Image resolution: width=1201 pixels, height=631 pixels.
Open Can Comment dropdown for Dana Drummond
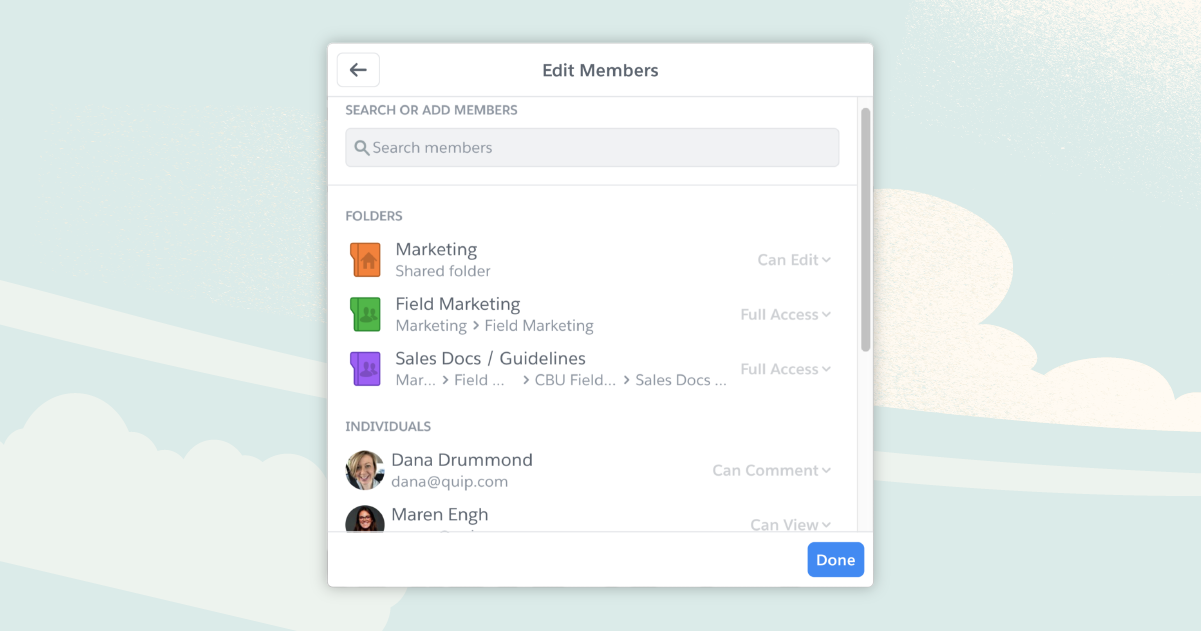point(772,470)
